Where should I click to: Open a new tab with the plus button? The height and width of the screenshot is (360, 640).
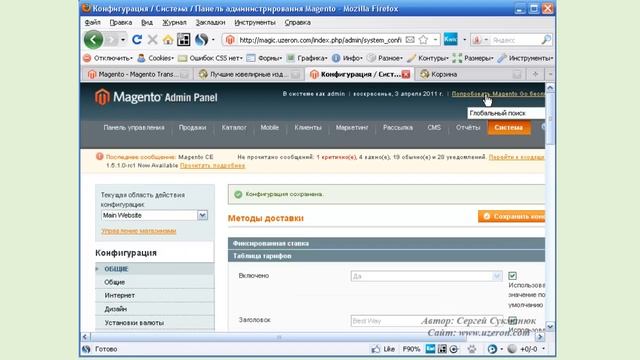point(535,74)
